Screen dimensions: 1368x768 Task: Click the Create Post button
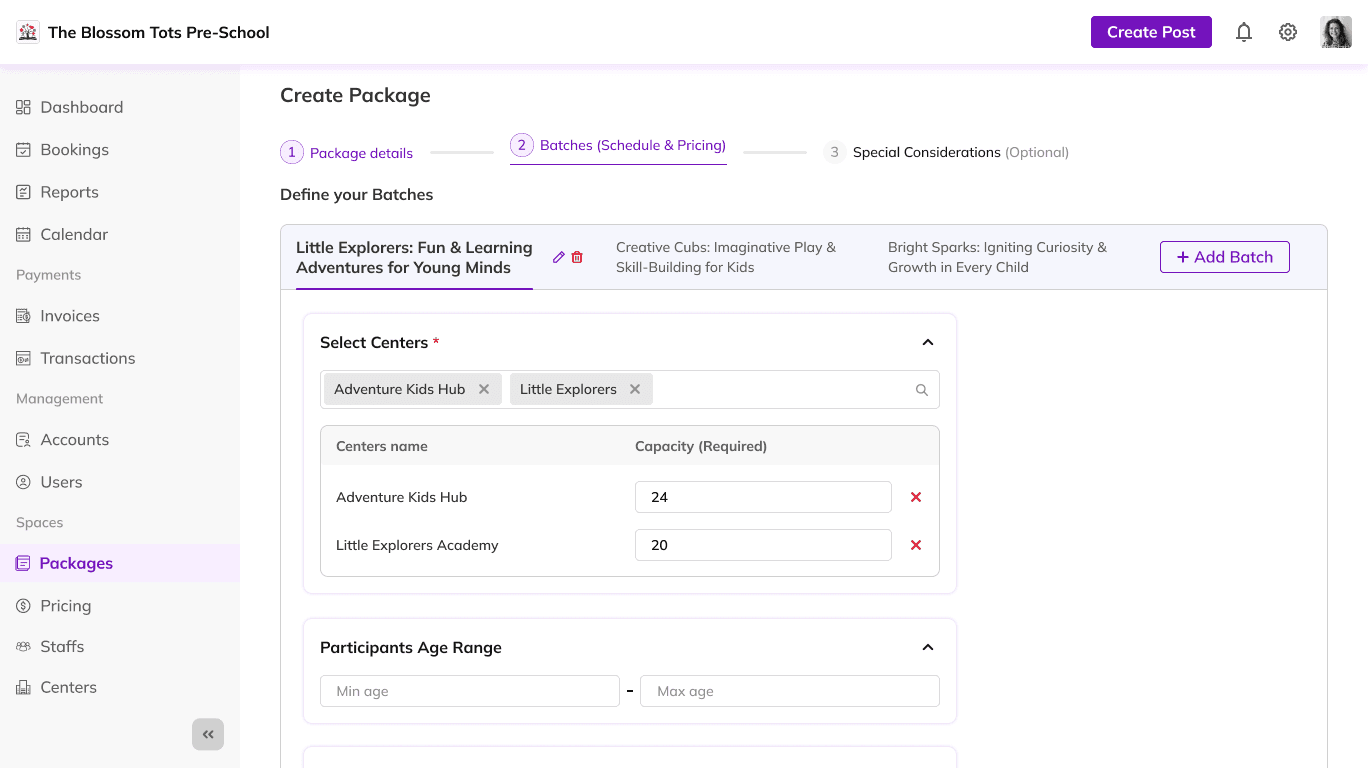(1151, 32)
